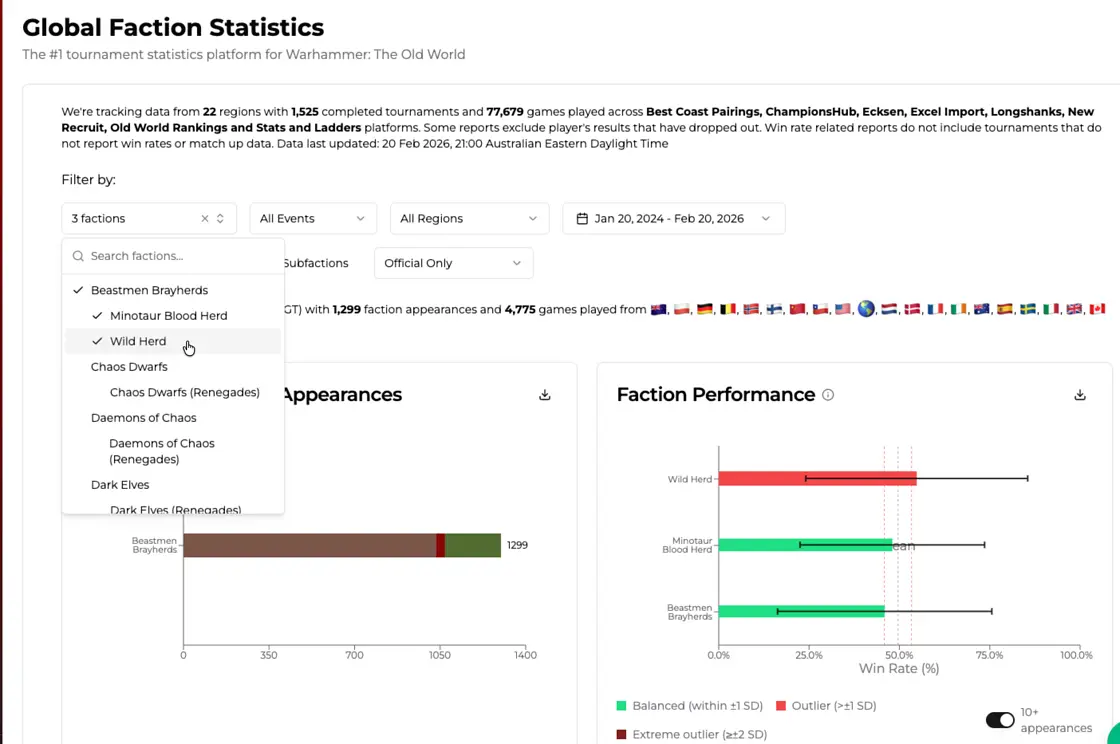Select Dark Elves faction
This screenshot has height=744, width=1120.
(x=173, y=485)
